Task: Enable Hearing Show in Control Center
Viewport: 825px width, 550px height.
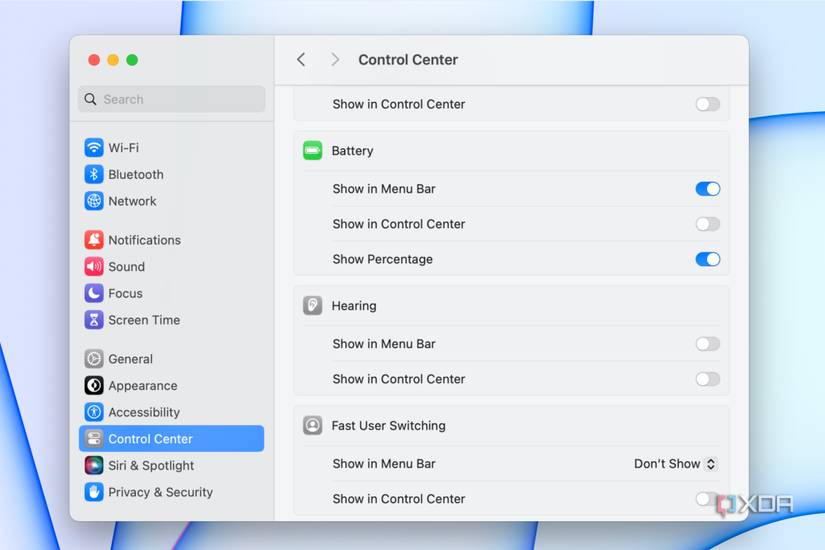Action: [708, 379]
